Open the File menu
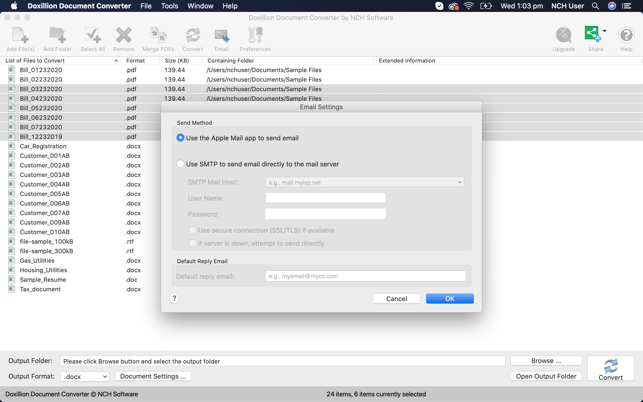The image size is (643, 402). tap(146, 6)
